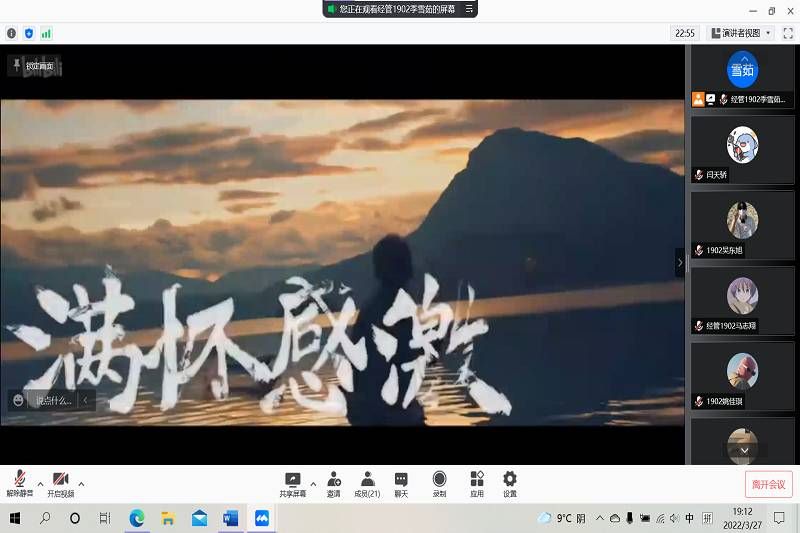Collapse the participant sidebar arrow
The width and height of the screenshot is (800, 533).
(680, 263)
